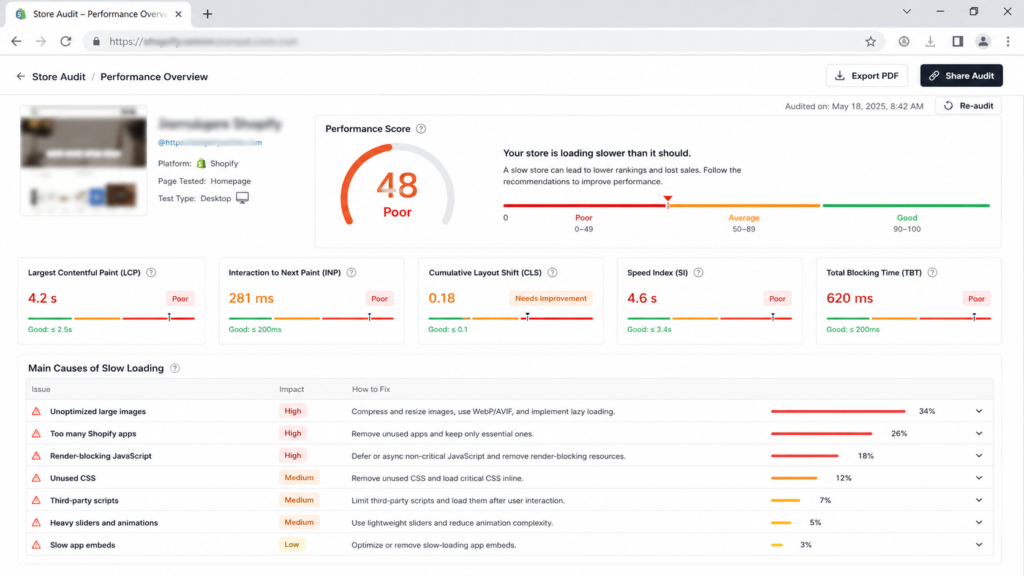The width and height of the screenshot is (1024, 576).
Task: Expand the Render-blocking JavaScript row
Action: (x=979, y=456)
